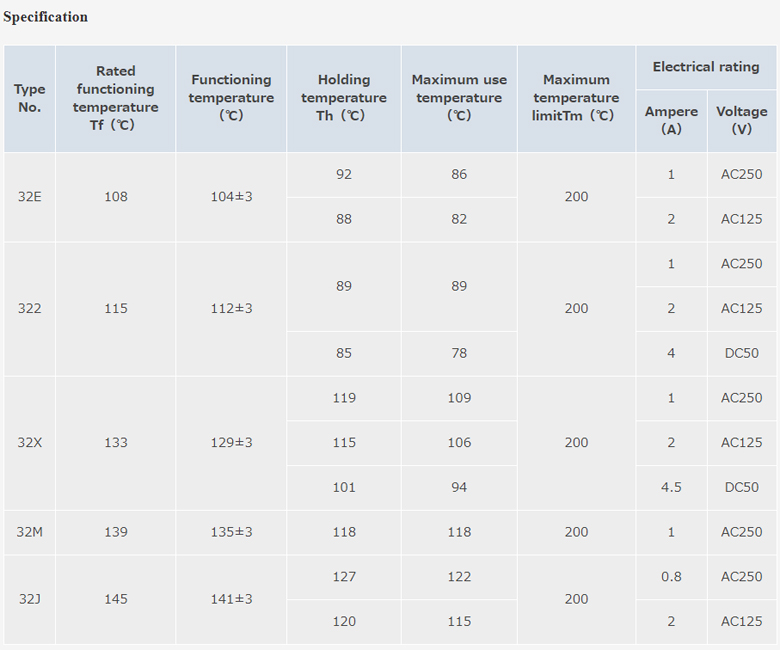The height and width of the screenshot is (650, 780).
Task: Select the Maximum use temperature header
Action: tap(459, 98)
